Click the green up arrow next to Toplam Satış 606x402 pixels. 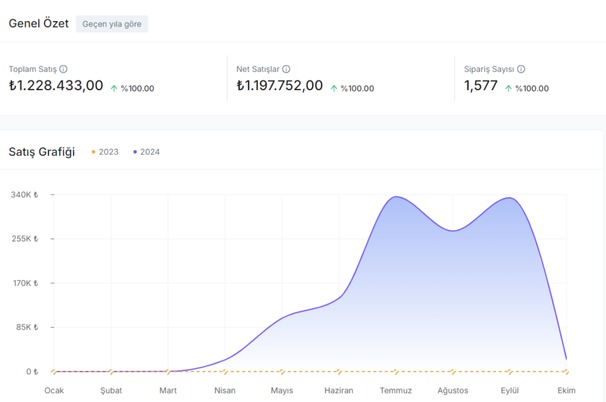[114, 88]
